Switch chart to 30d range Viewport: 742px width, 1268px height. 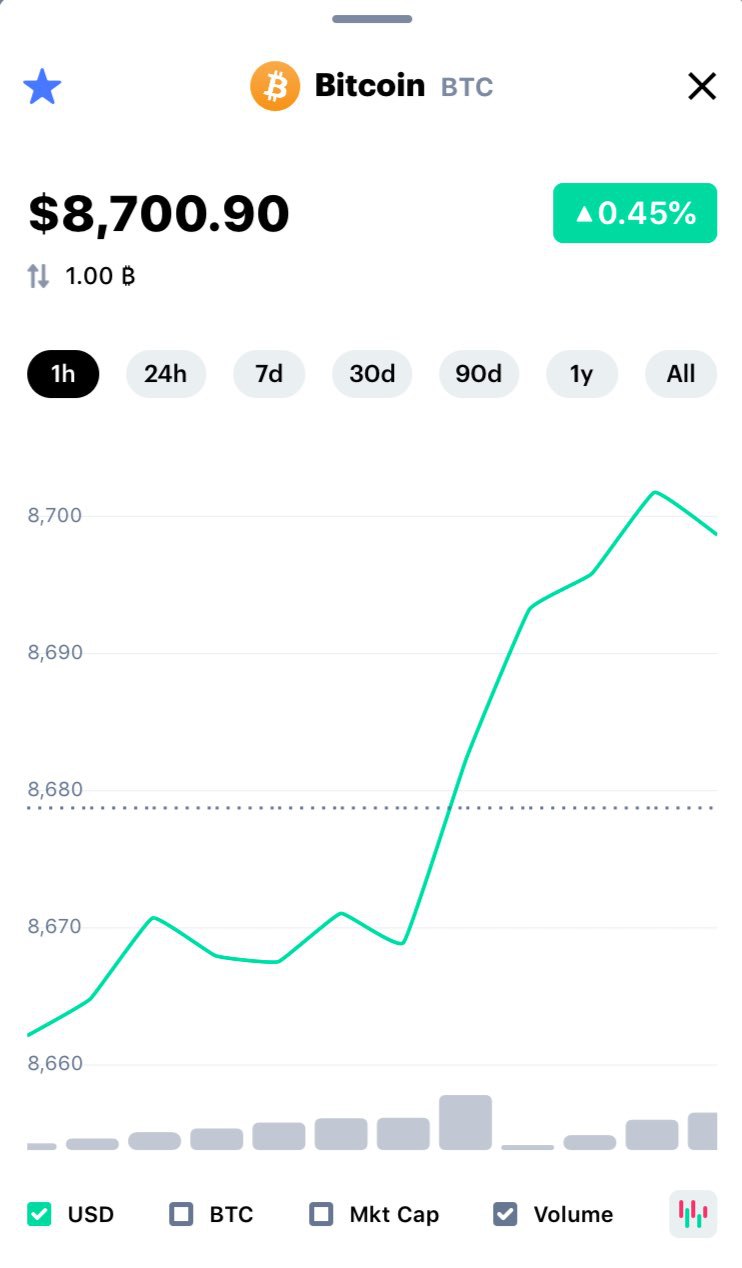[372, 374]
